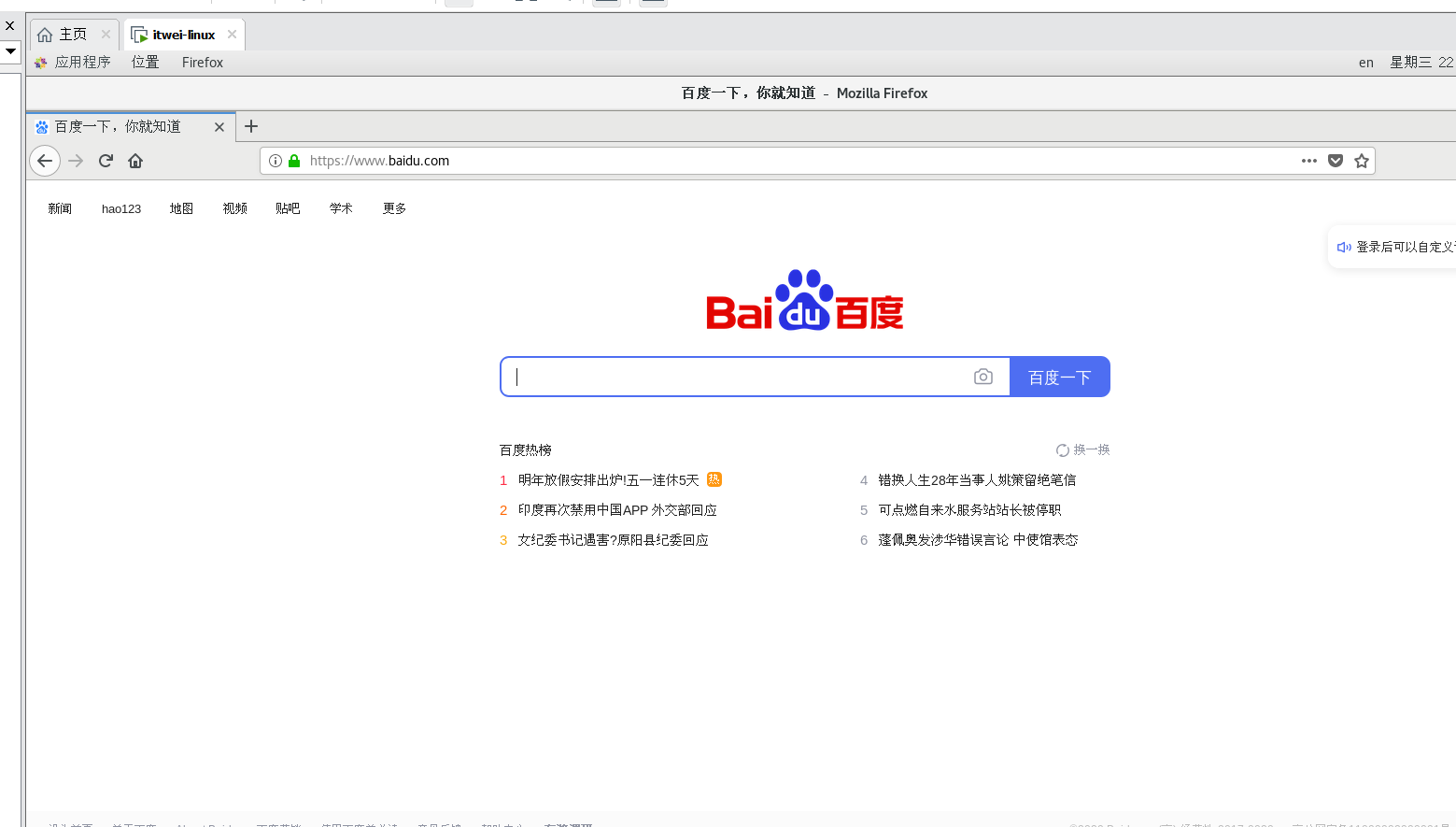Open the hao123 link
The image size is (1456, 827).
[x=121, y=208]
